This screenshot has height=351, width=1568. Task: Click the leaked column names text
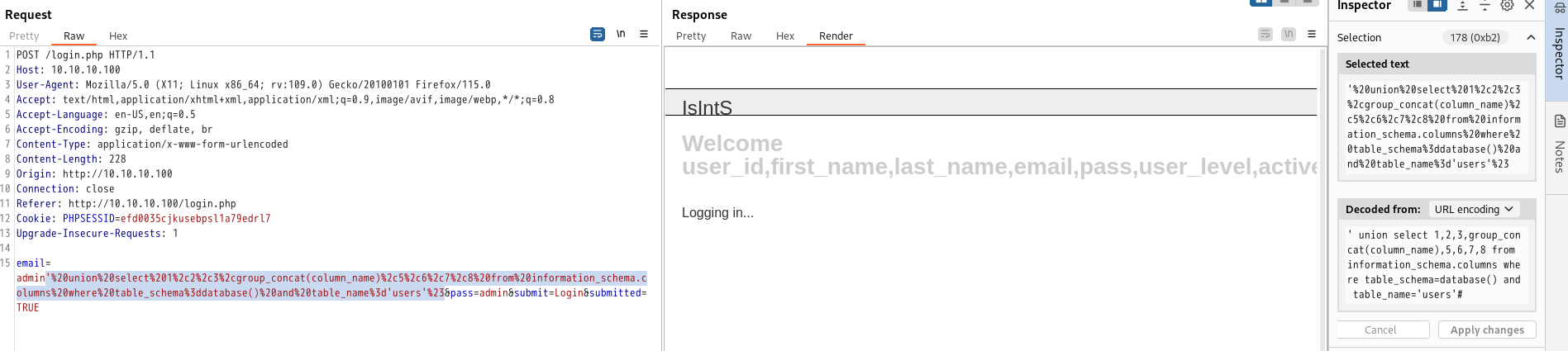[x=999, y=167]
